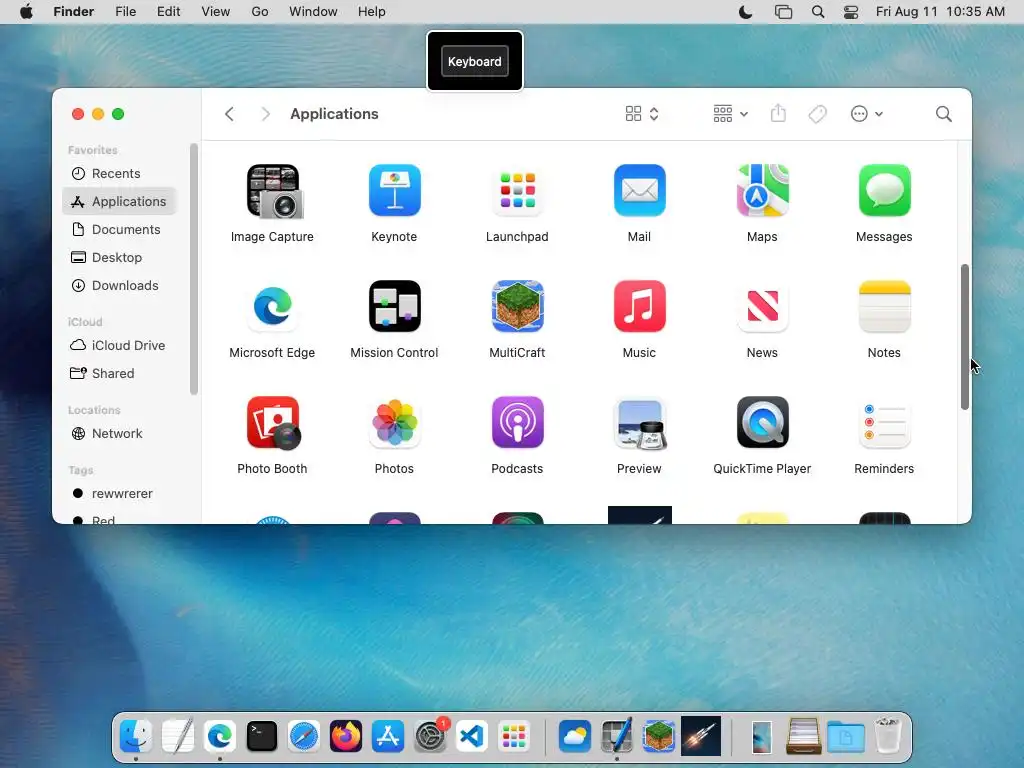Open the Group By dropdown

pyautogui.click(x=730, y=114)
